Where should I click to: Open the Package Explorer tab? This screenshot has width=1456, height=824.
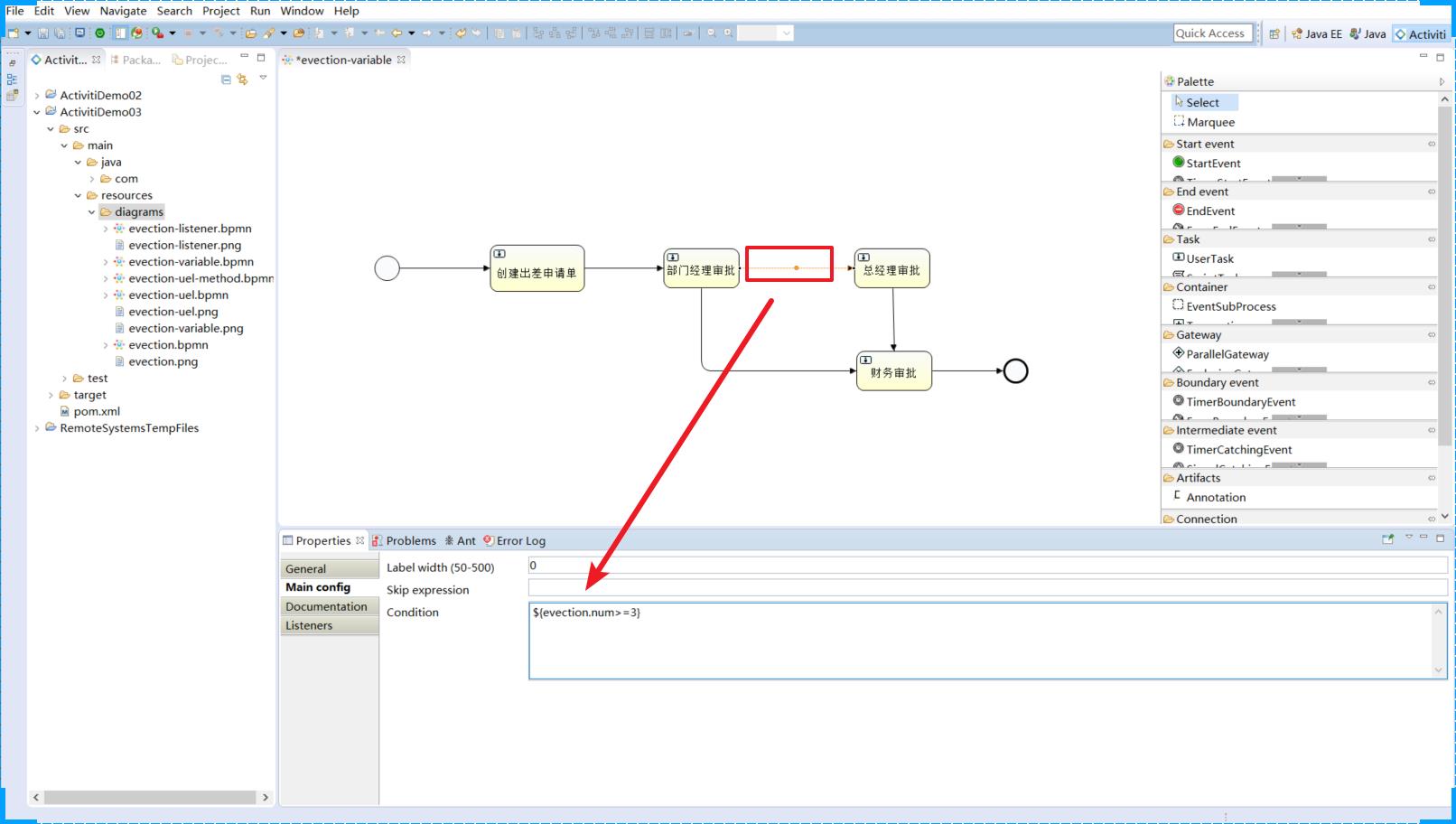pos(135,60)
